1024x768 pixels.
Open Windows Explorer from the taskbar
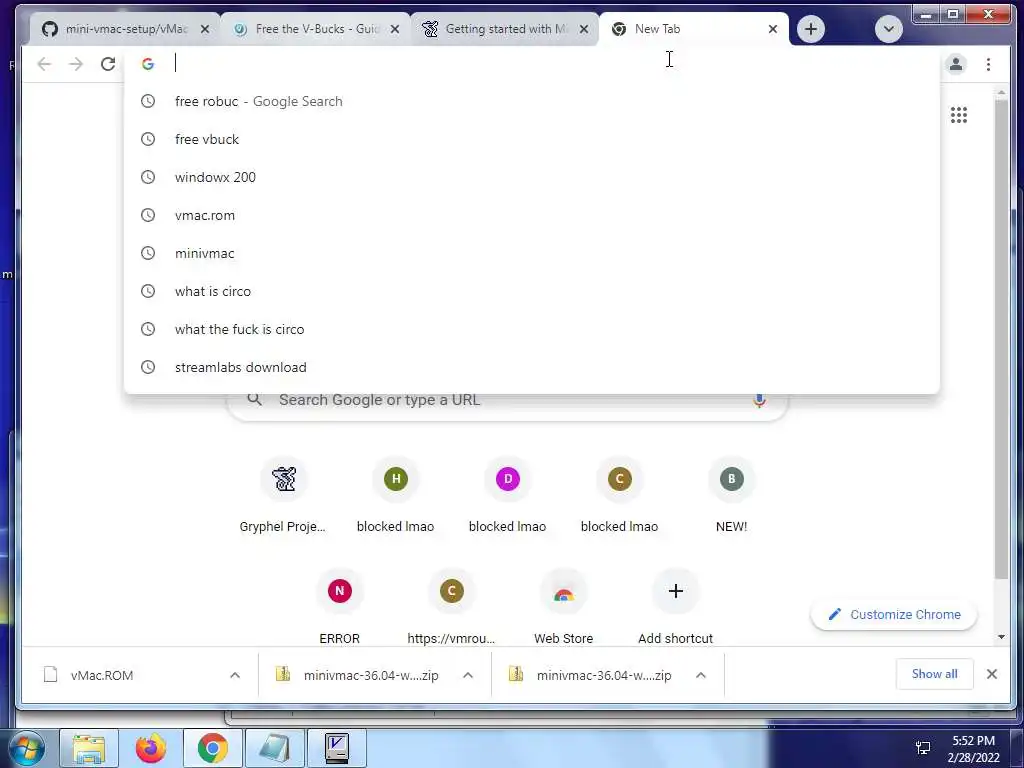point(89,748)
